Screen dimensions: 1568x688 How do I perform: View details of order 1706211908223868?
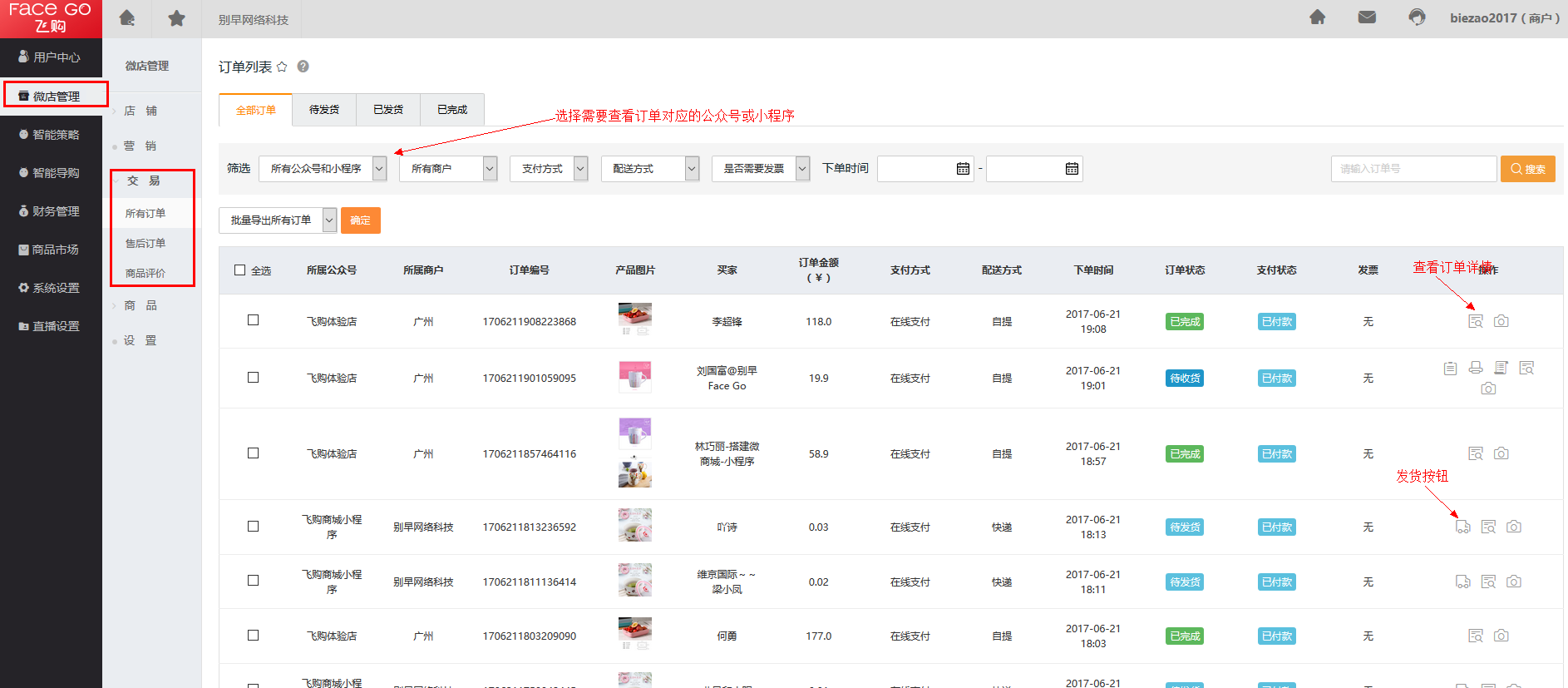[1476, 321]
